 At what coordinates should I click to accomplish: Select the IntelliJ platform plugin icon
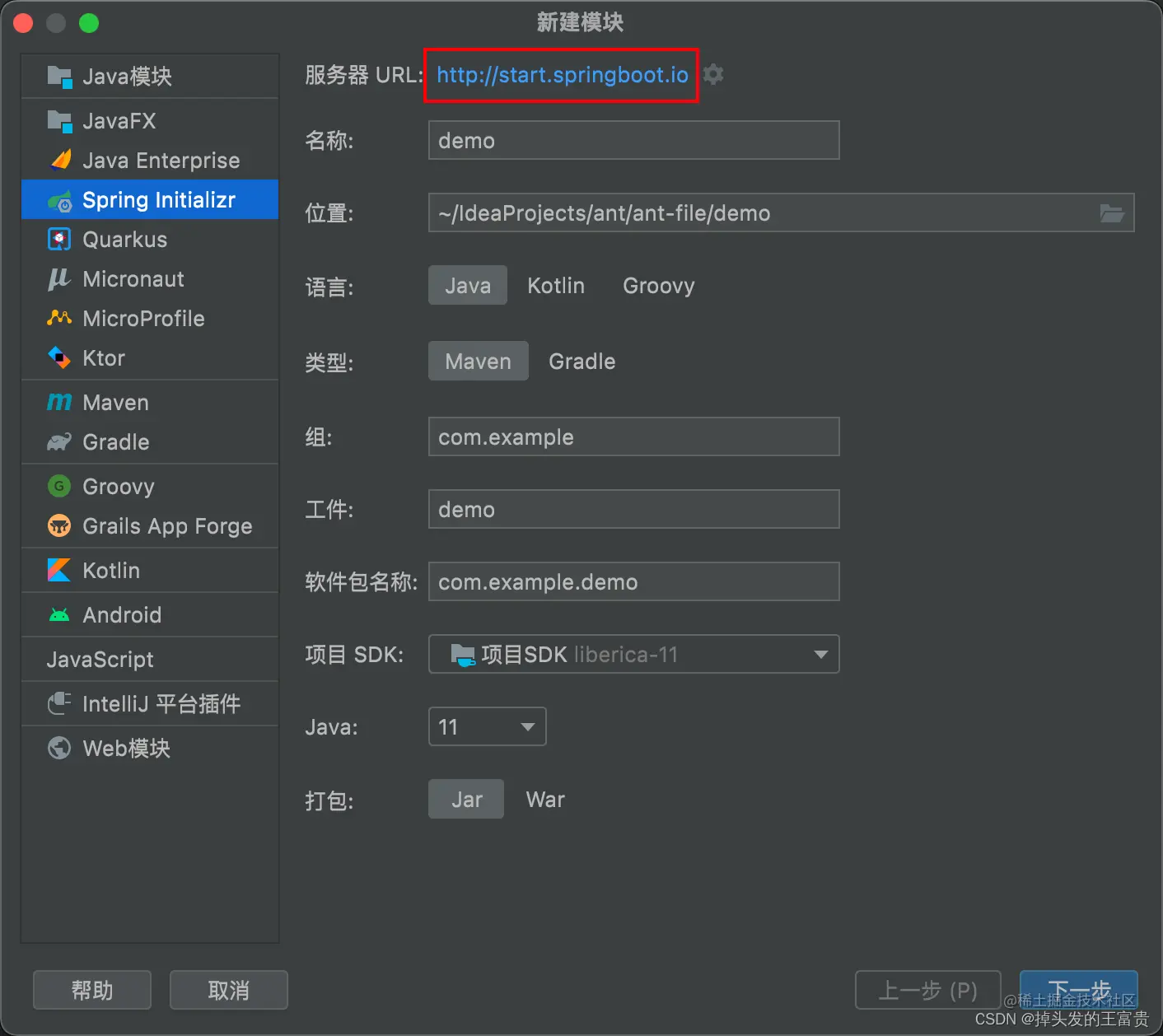point(59,703)
